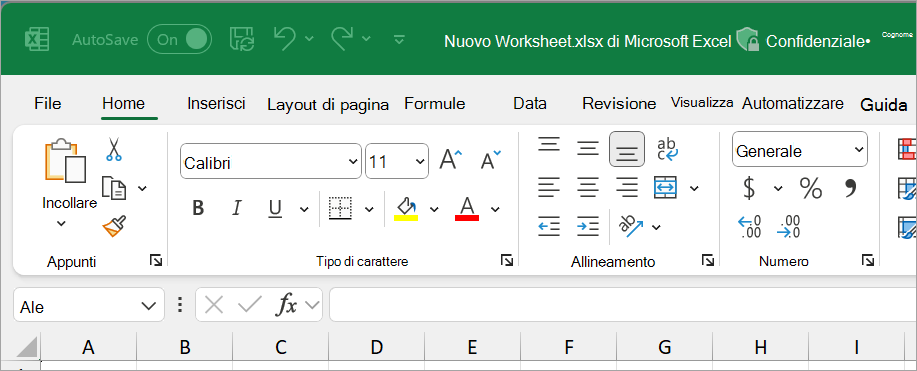Click the dollar currency format icon
The width and height of the screenshot is (917, 371).
click(x=749, y=188)
